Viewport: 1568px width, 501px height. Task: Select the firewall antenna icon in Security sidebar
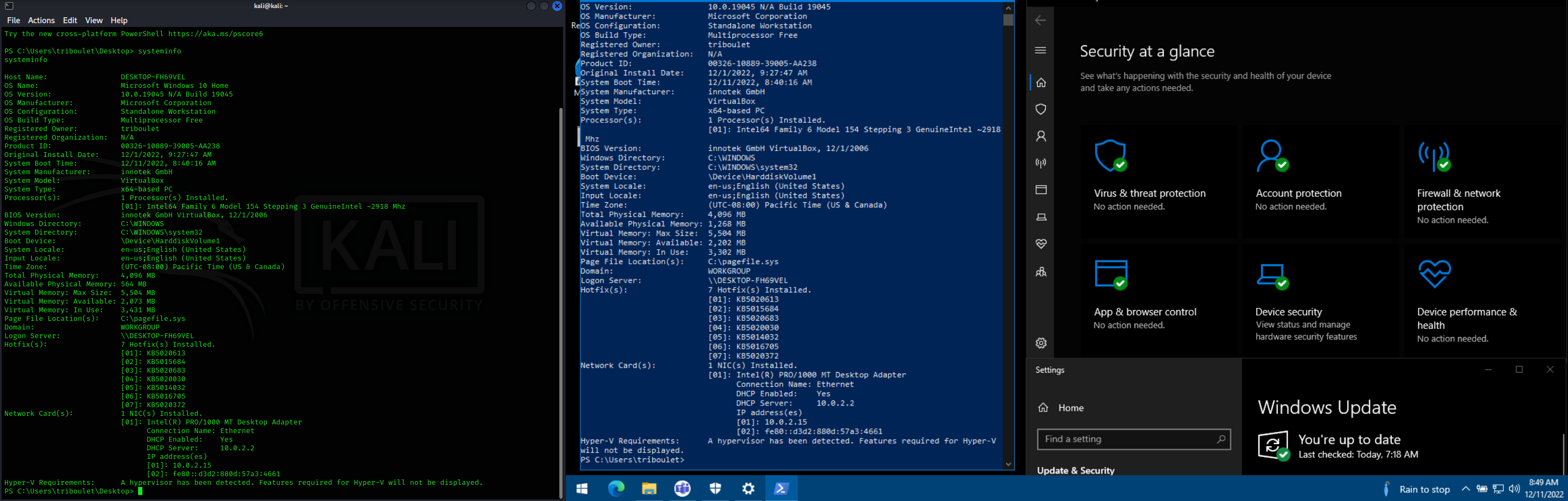(x=1041, y=162)
